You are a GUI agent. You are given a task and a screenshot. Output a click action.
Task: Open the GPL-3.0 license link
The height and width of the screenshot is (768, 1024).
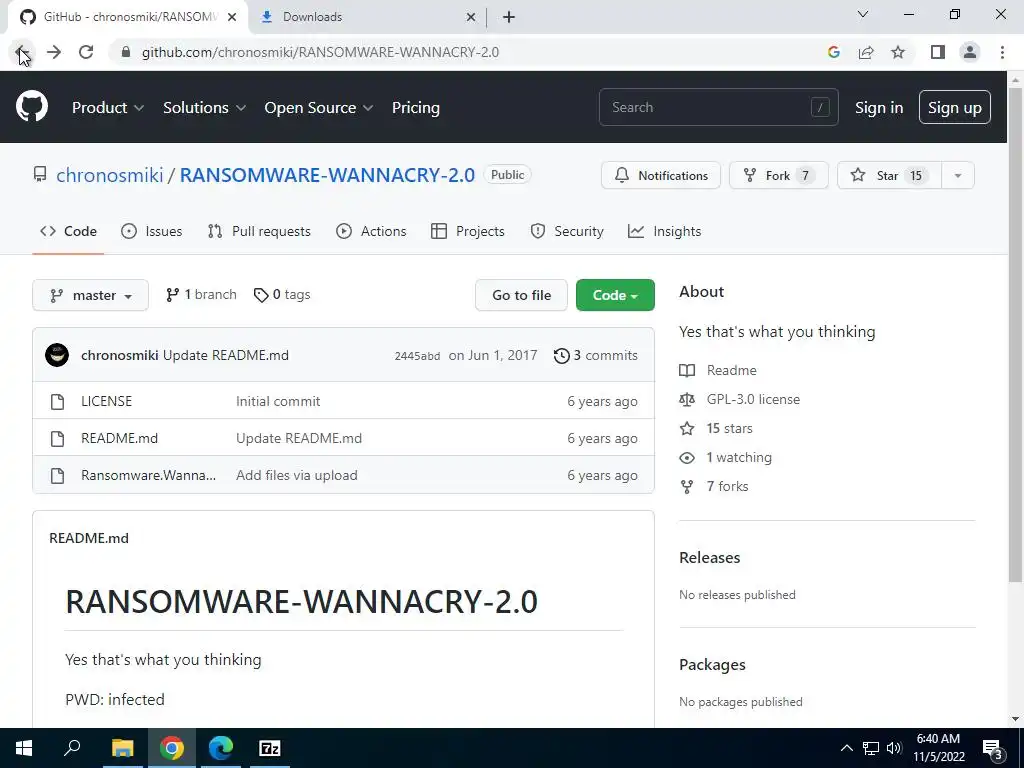coord(753,399)
